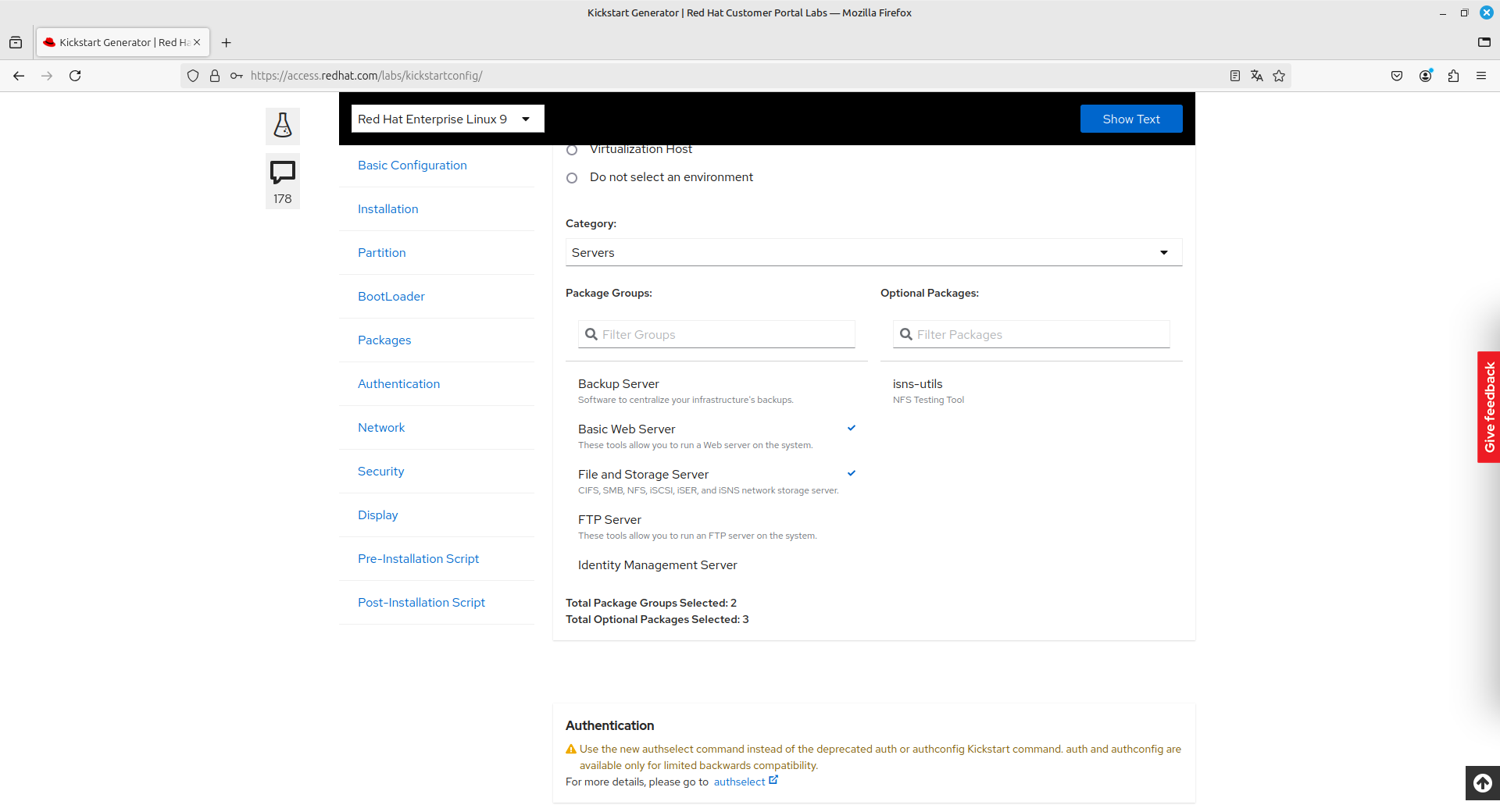Deselect the Basic Web Server checkmark
Screen dimensions: 1500x812
[x=852, y=428]
